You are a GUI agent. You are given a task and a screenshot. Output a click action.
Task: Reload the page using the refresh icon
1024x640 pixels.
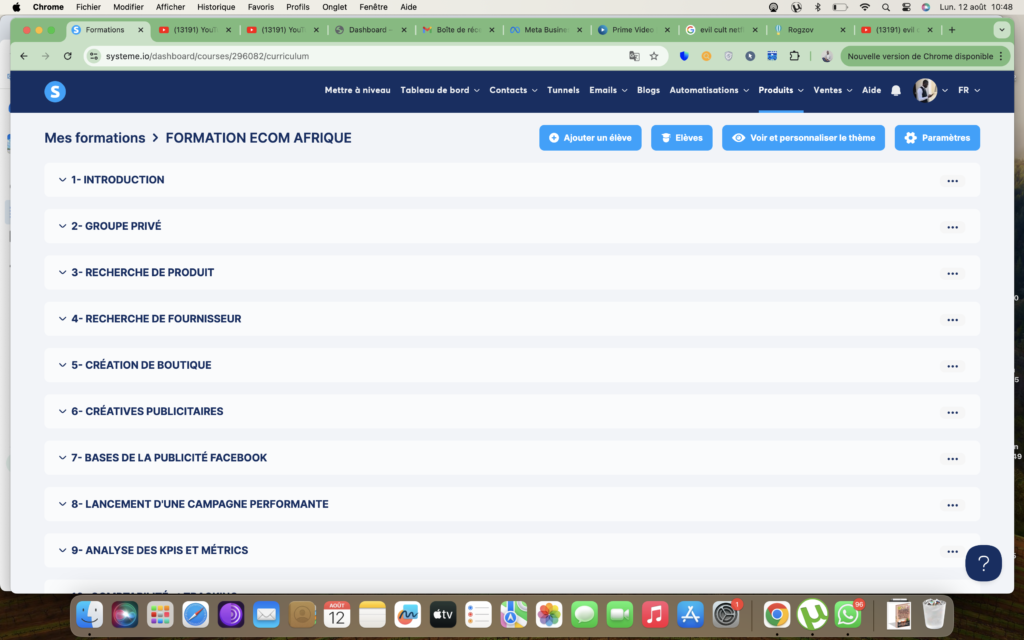click(68, 56)
